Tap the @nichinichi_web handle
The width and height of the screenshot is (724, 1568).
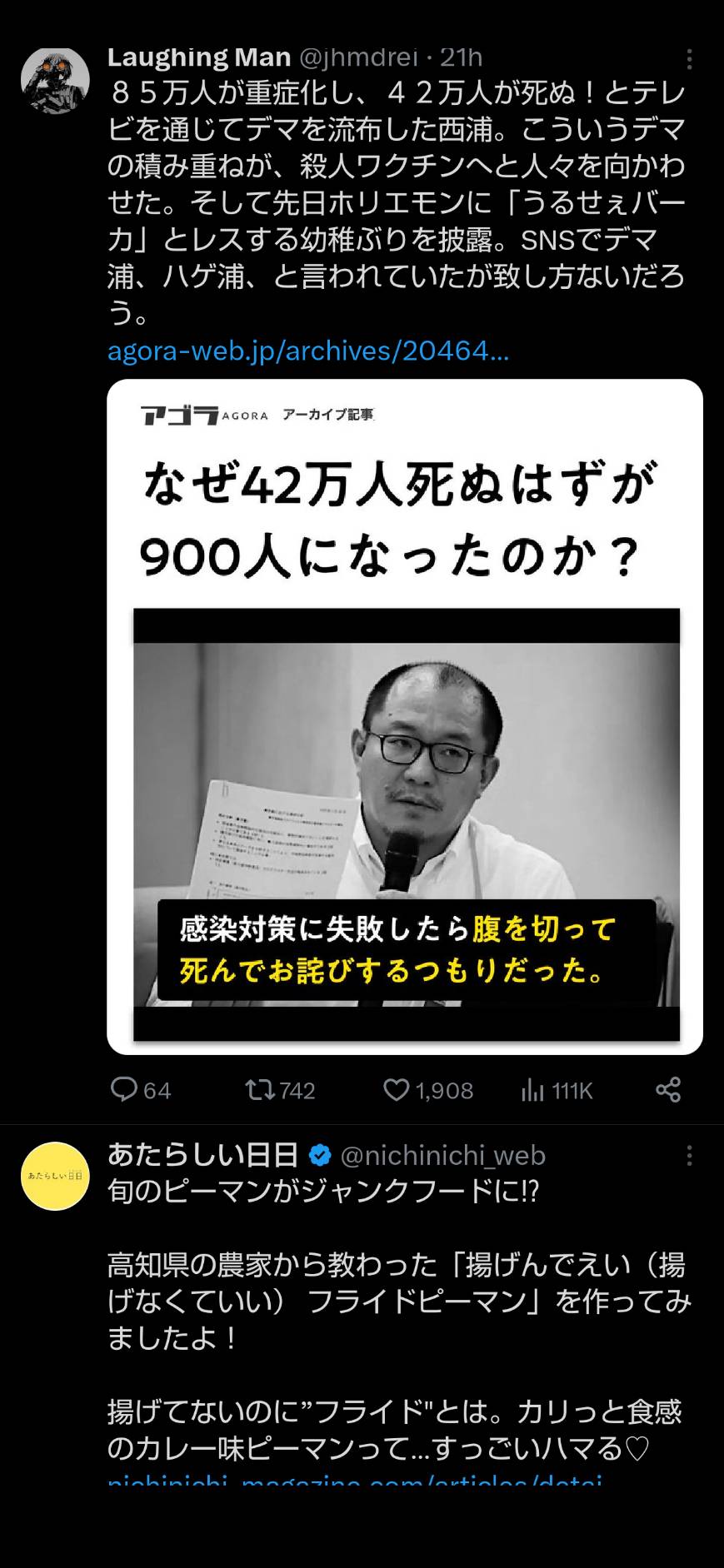click(x=443, y=1156)
